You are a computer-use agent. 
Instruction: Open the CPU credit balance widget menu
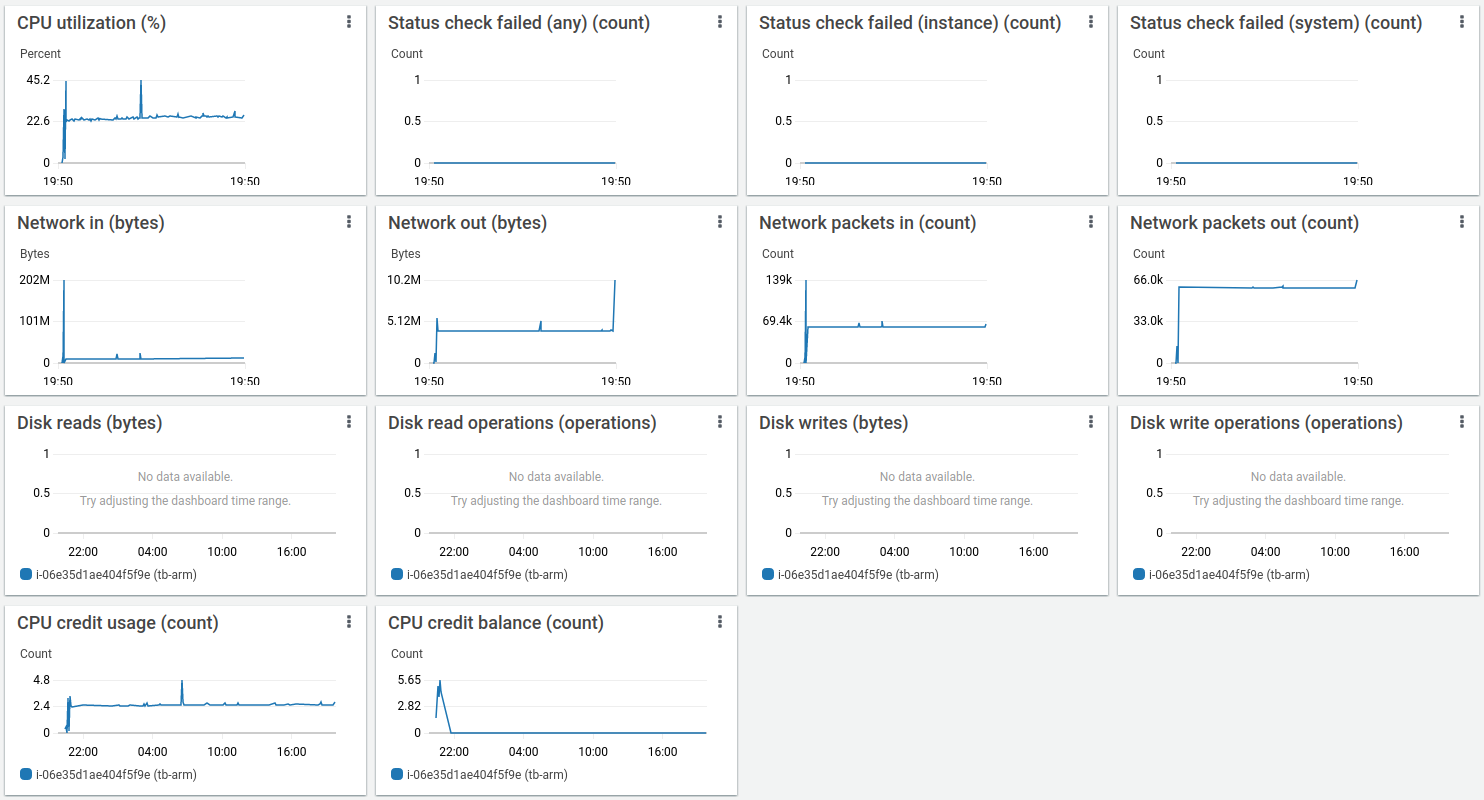[x=720, y=622]
